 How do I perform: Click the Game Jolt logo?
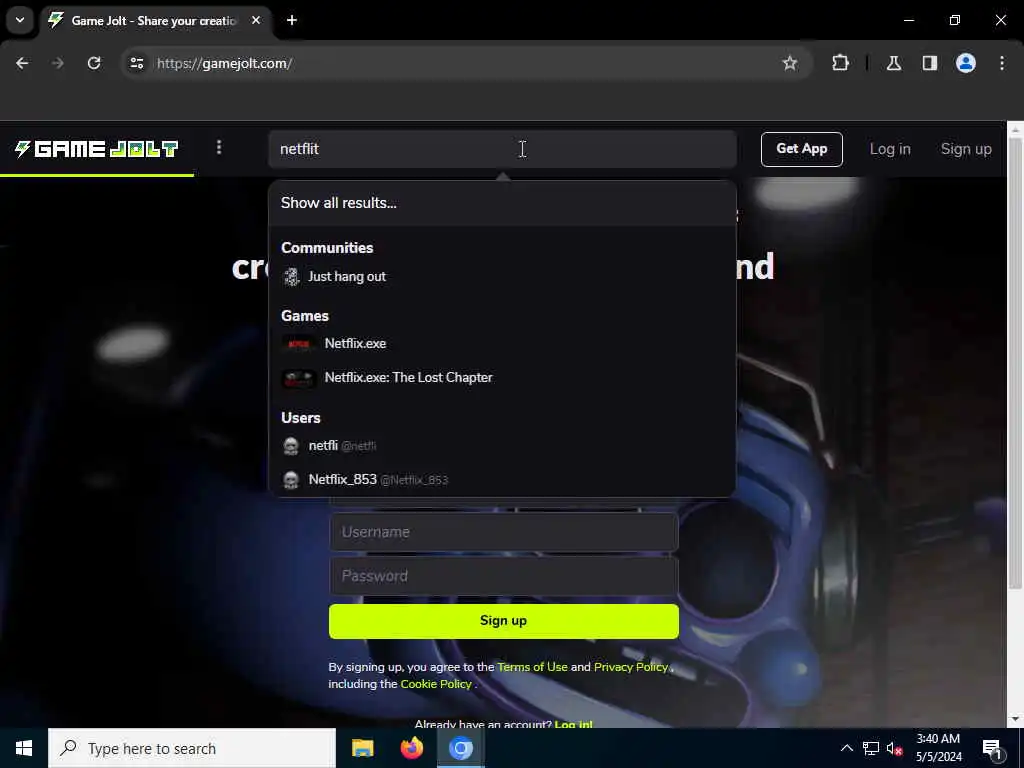click(x=96, y=149)
